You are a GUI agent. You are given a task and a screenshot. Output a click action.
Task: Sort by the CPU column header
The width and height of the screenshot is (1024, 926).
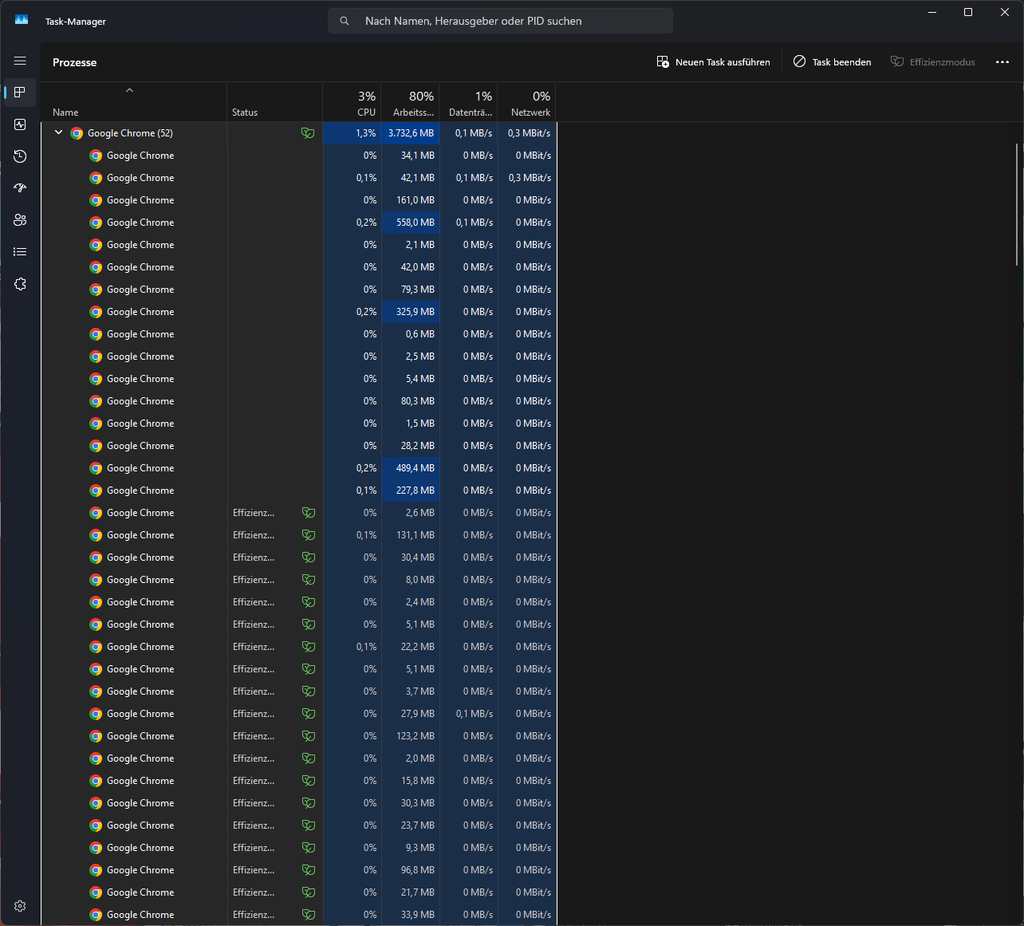point(352,102)
